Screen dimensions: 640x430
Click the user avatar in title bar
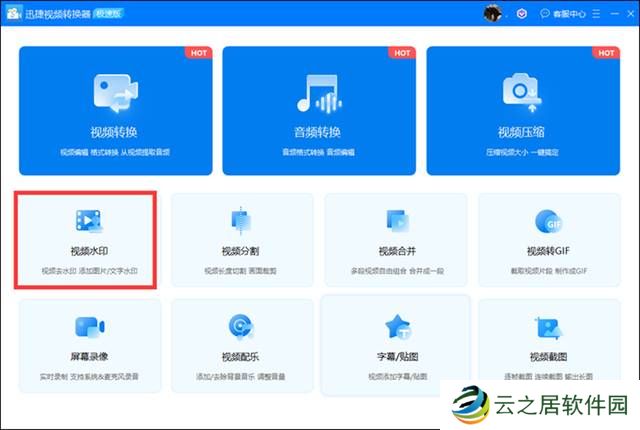tap(492, 13)
